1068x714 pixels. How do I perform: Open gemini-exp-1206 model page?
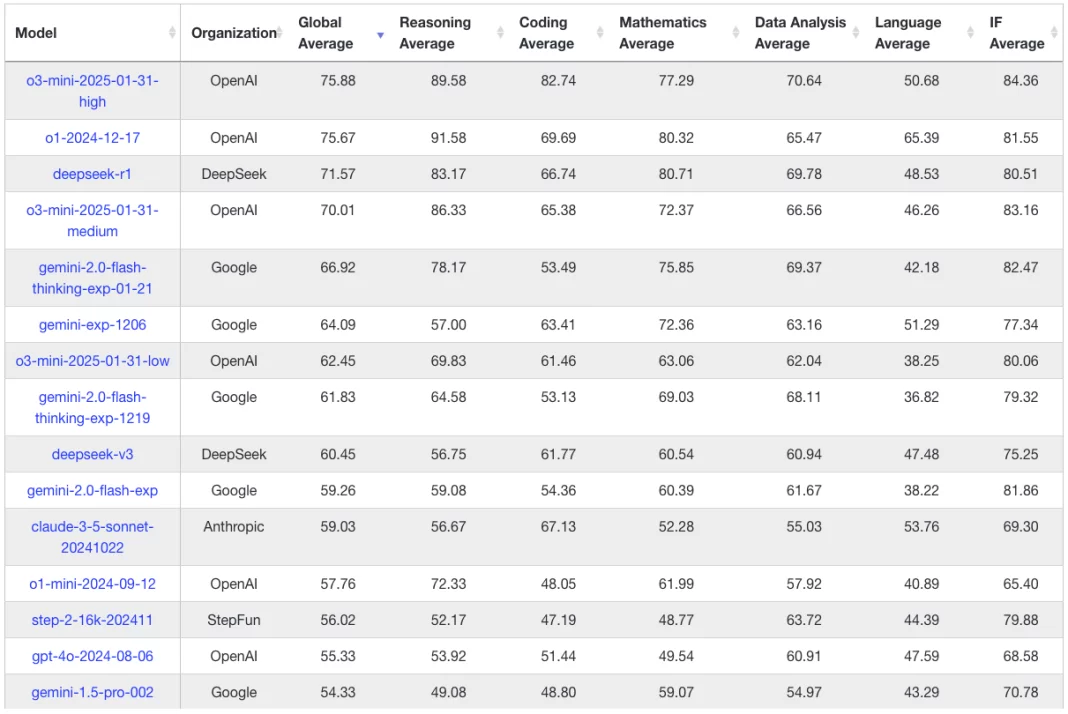tap(92, 325)
